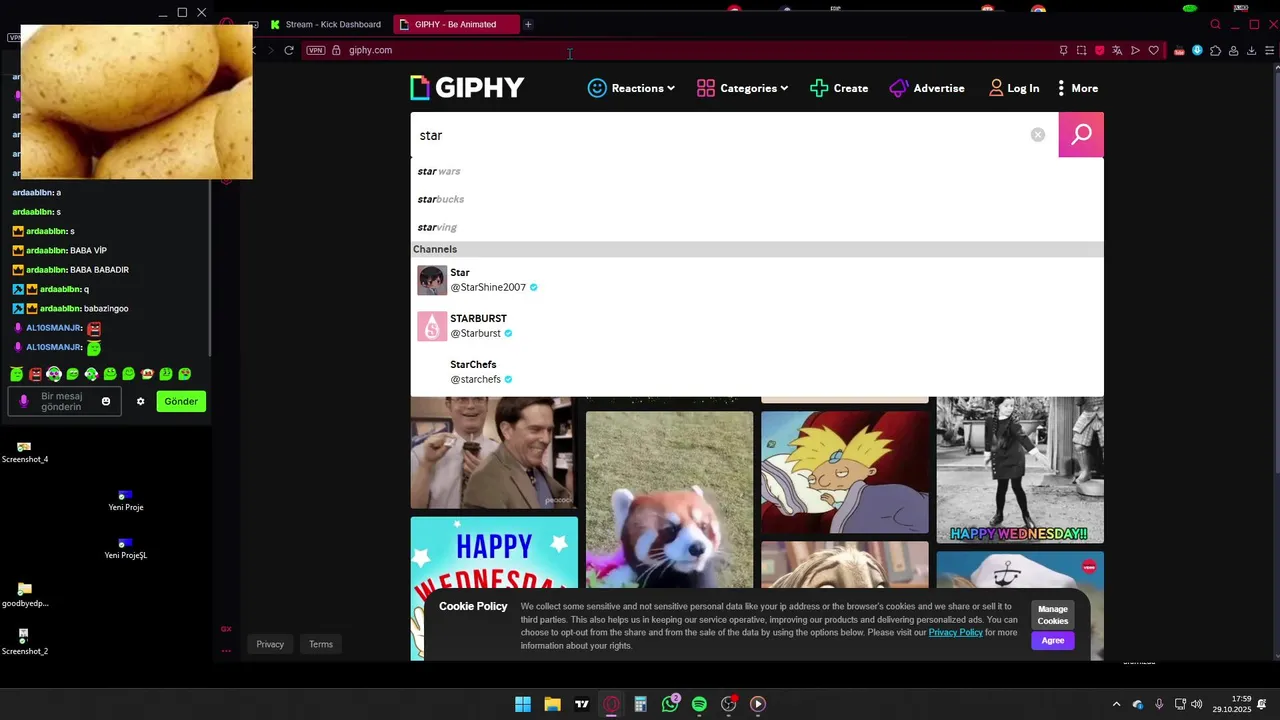
Task: Select the 'starbucks' search suggestion
Action: (441, 199)
